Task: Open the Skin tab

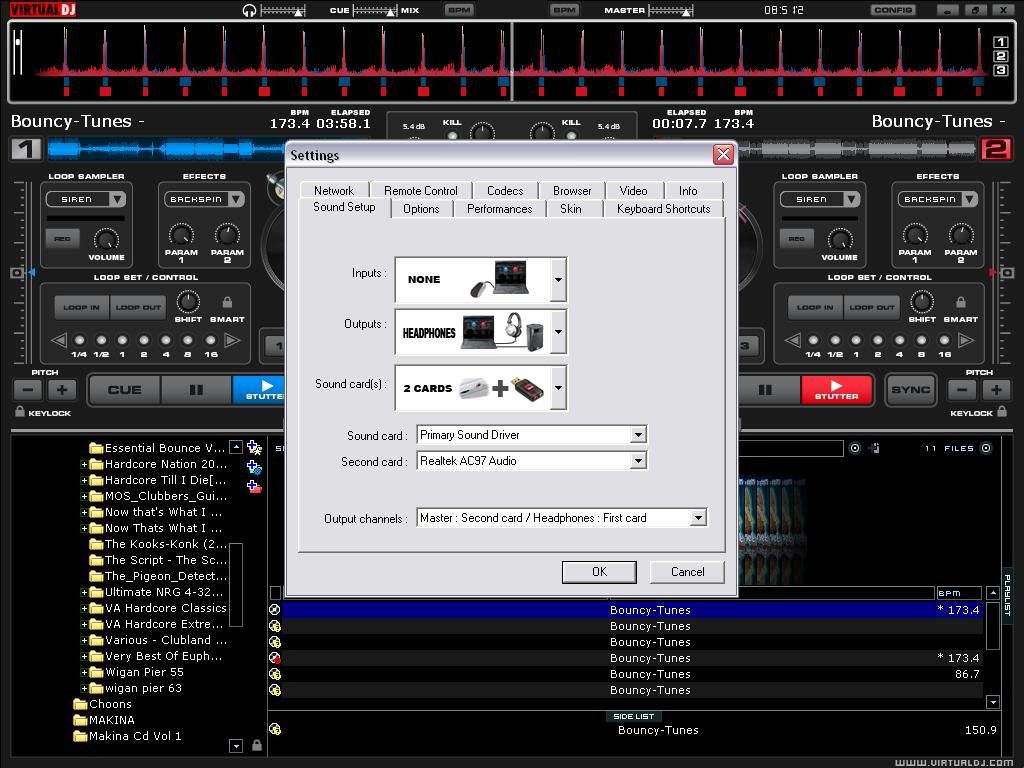Action: click(x=571, y=209)
